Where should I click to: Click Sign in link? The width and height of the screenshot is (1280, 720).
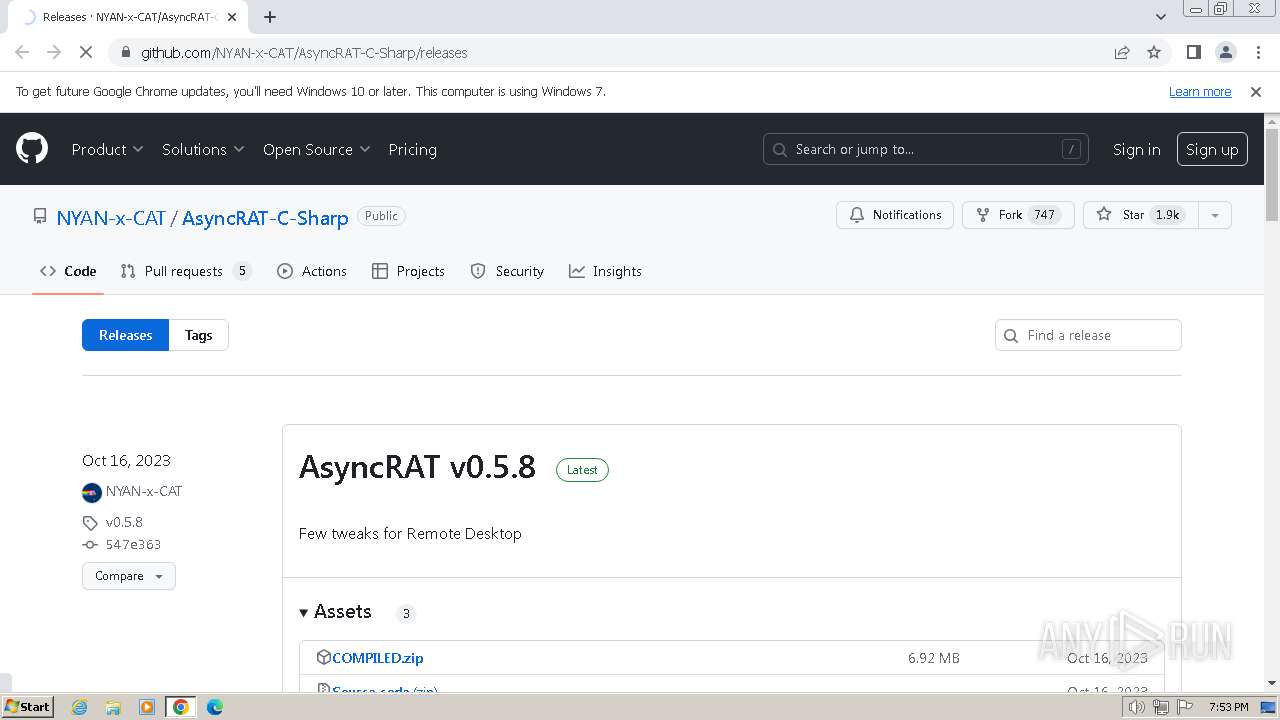[x=1136, y=149]
